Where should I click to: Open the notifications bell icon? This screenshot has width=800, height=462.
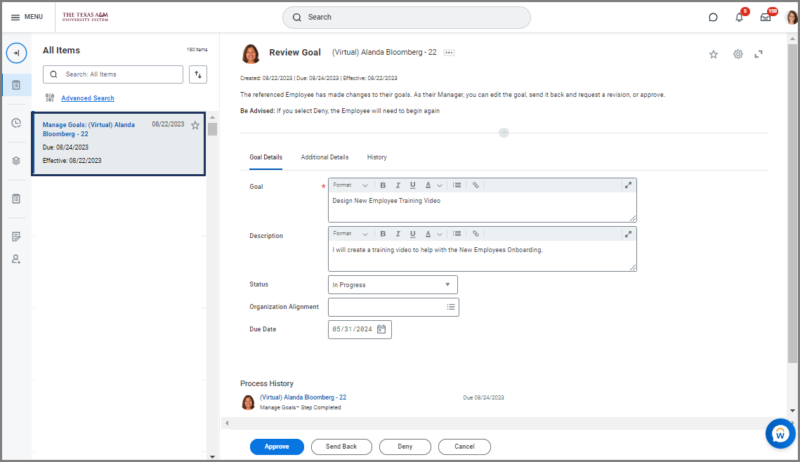740,17
